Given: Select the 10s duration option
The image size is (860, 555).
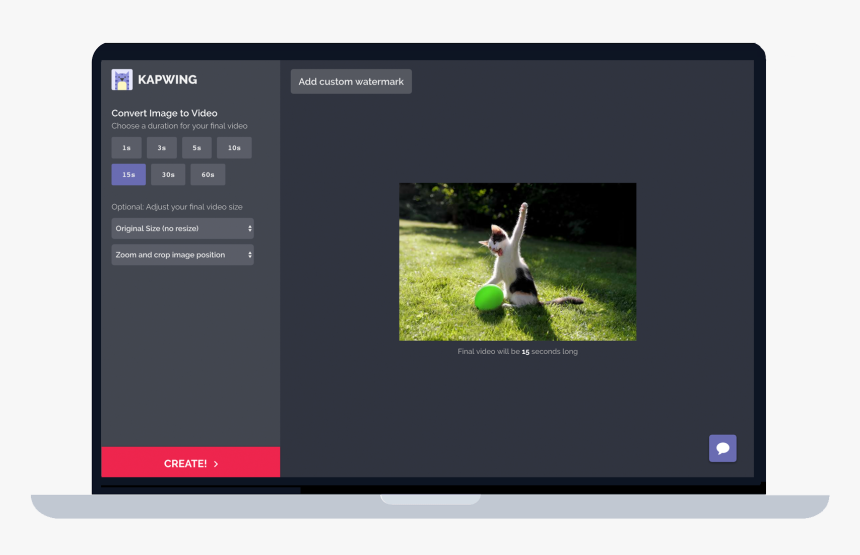Looking at the screenshot, I should coord(234,148).
